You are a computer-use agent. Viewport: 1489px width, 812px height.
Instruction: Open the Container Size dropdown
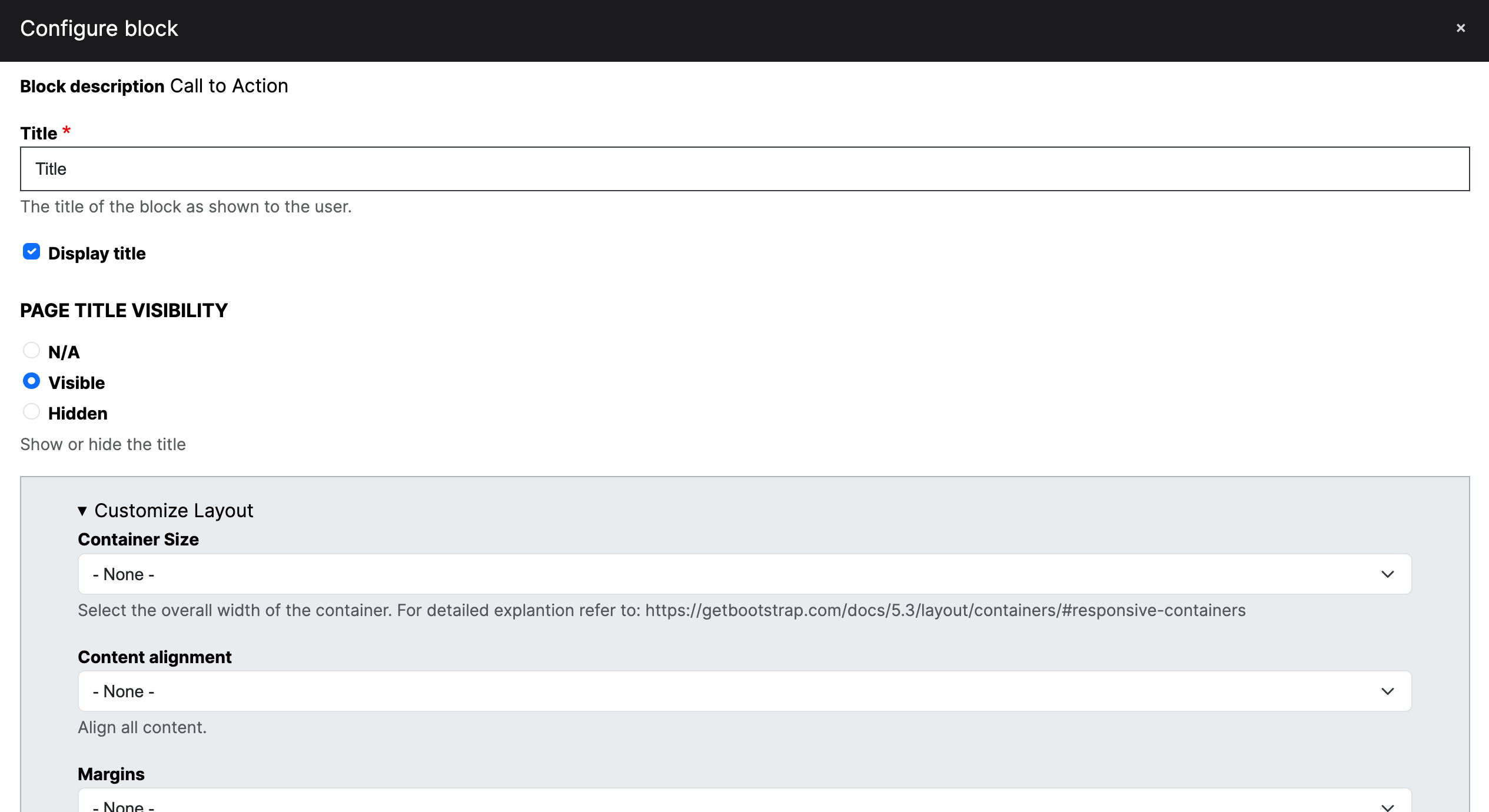[744, 574]
